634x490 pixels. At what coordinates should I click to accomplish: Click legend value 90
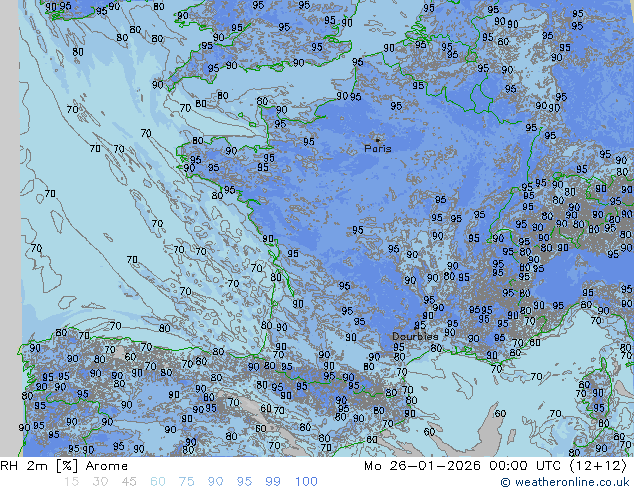point(215,482)
